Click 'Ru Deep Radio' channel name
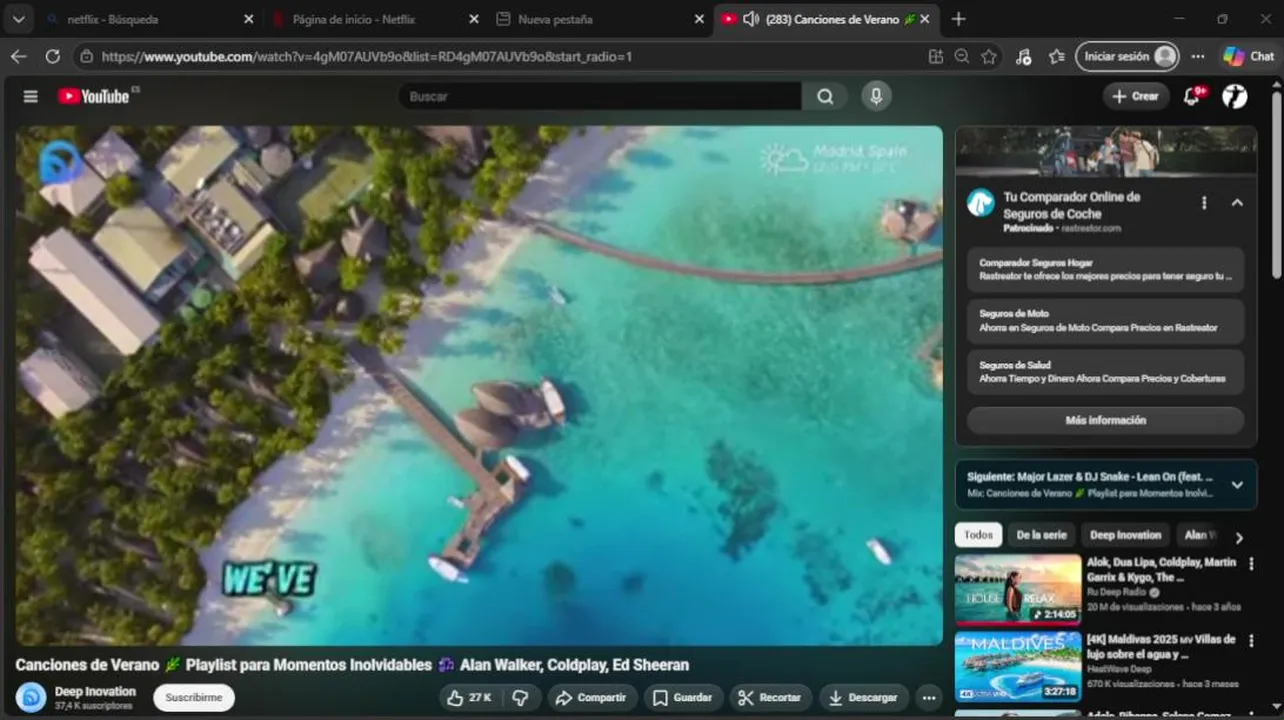The image size is (1284, 720). 1117,592
